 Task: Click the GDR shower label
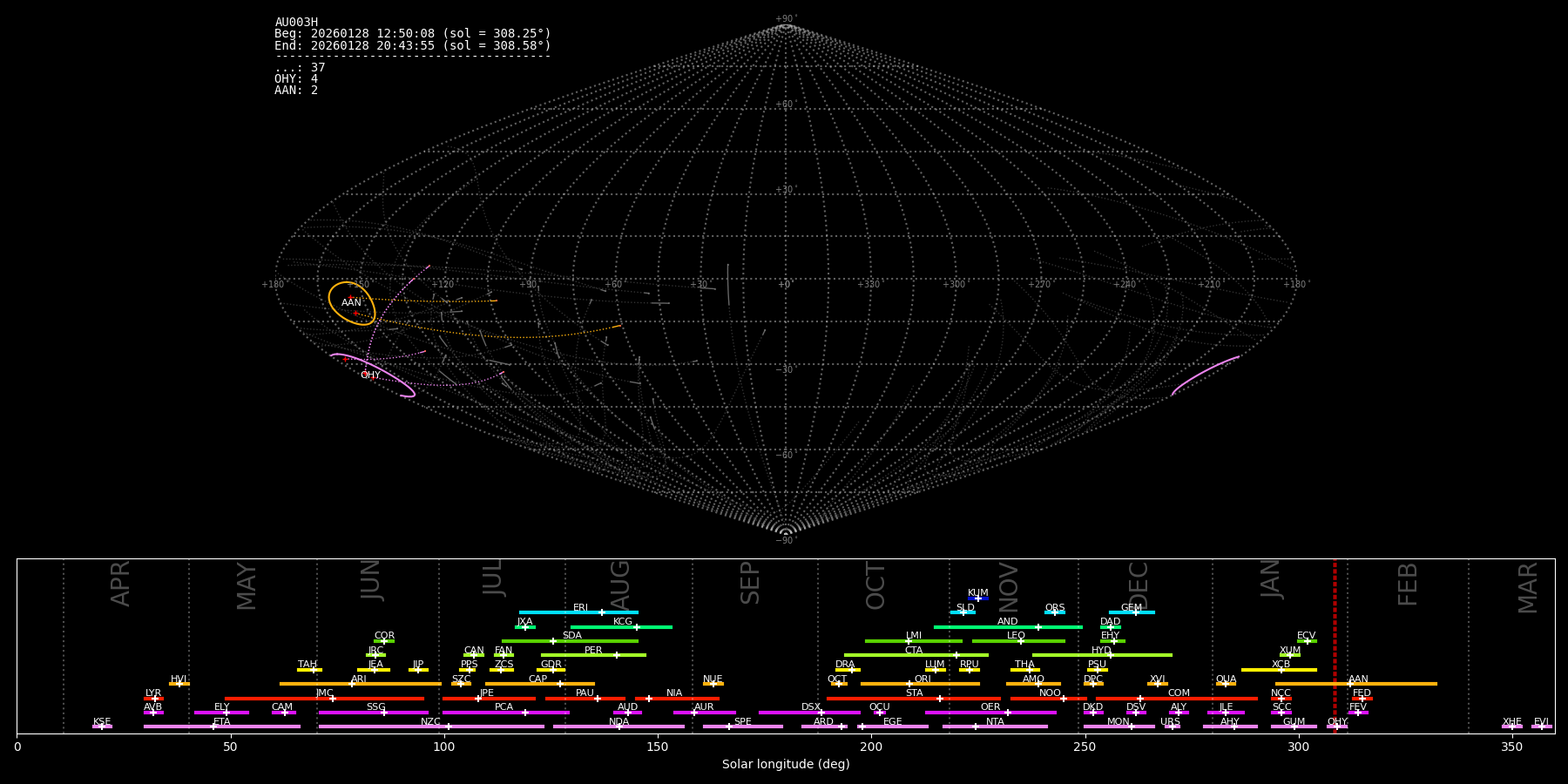pos(551,665)
